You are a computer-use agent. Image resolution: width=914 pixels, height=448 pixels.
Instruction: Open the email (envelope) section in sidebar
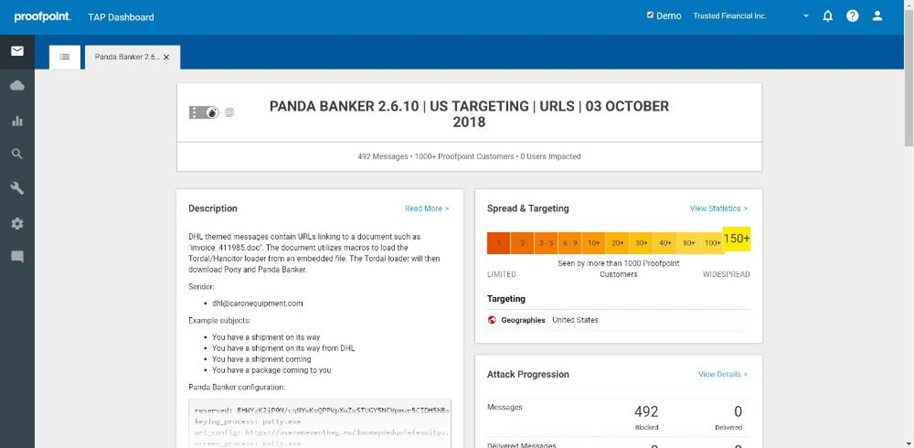pyautogui.click(x=17, y=51)
